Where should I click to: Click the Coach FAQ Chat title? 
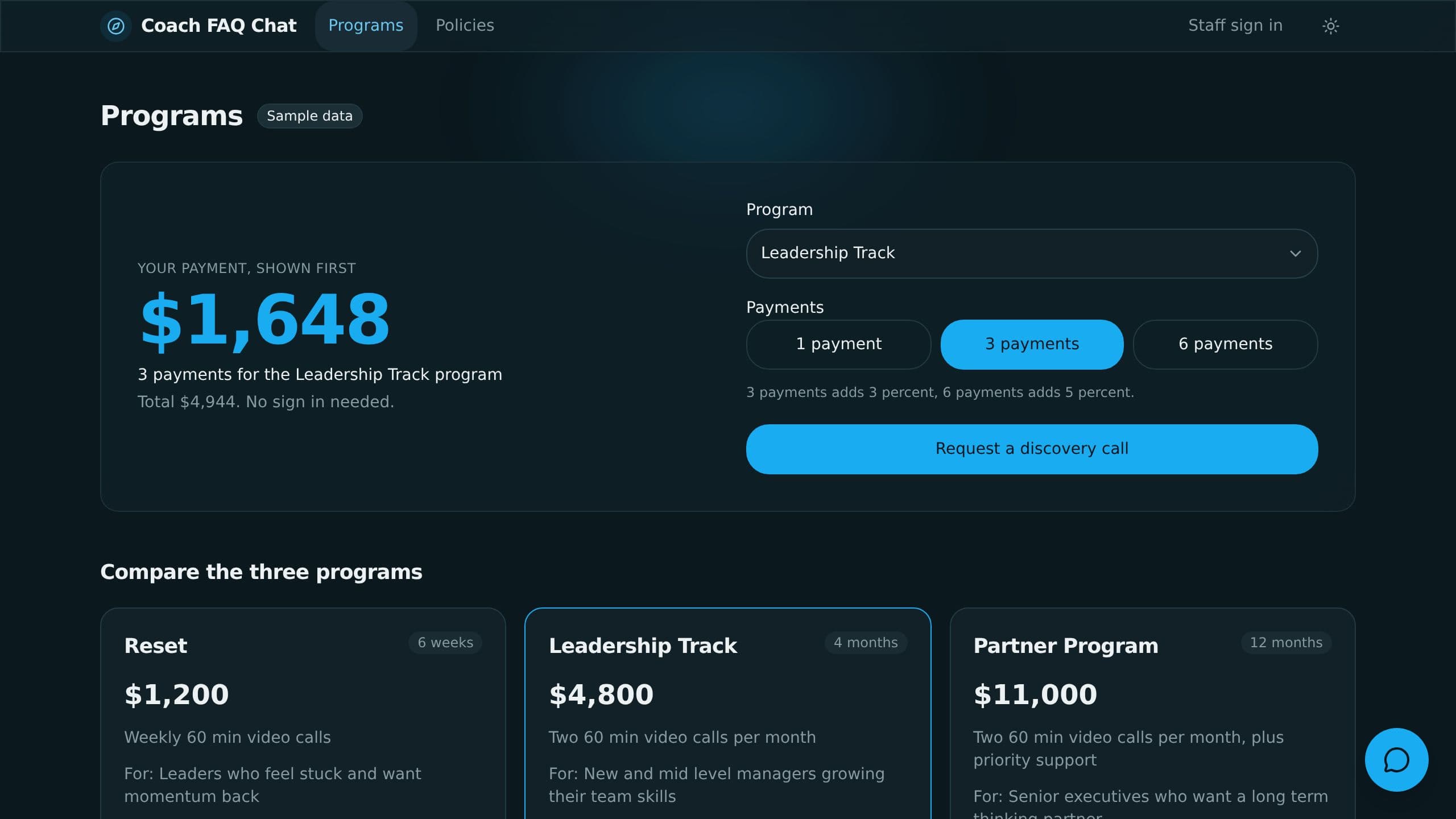click(218, 26)
